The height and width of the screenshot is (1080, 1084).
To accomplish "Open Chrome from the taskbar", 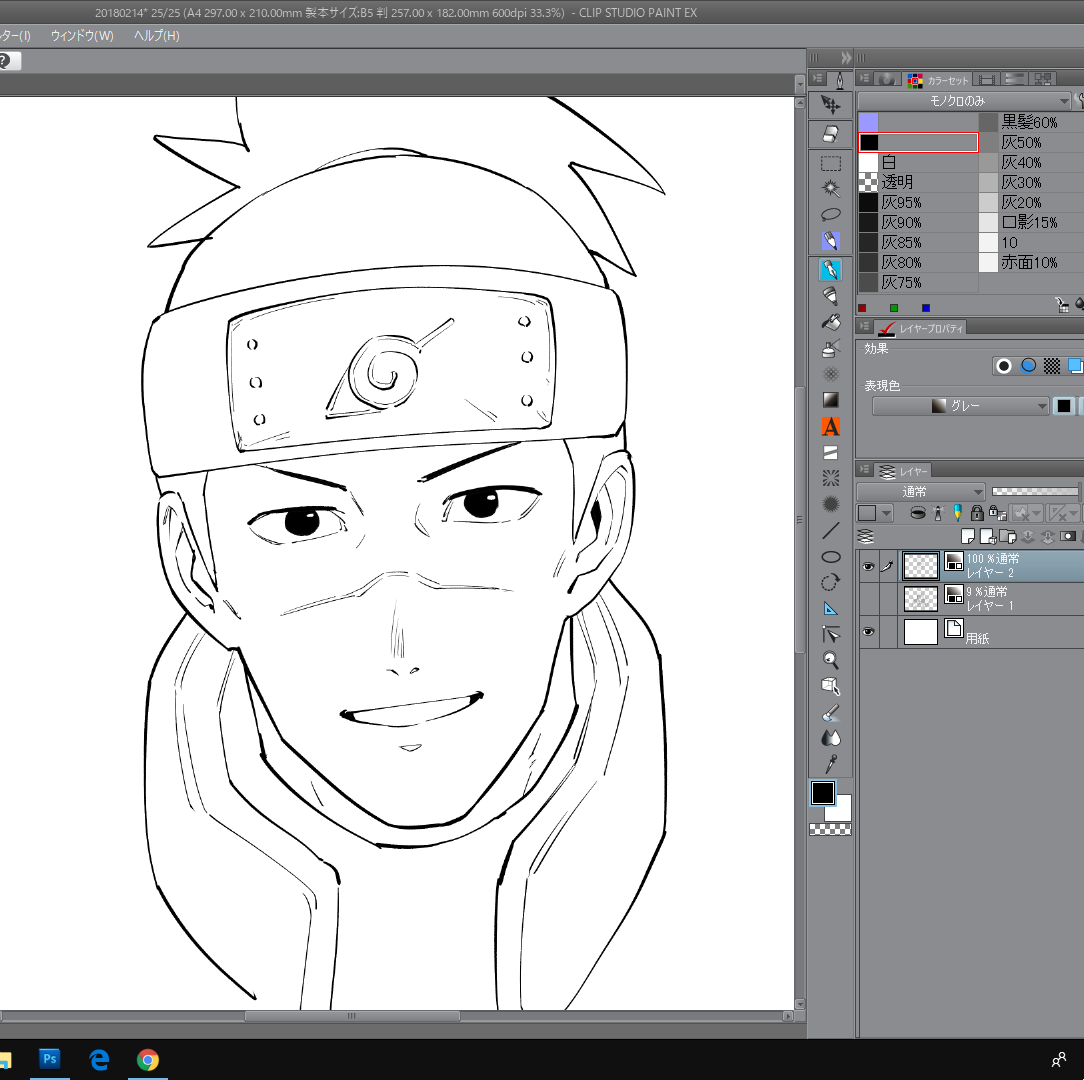I will point(147,1059).
